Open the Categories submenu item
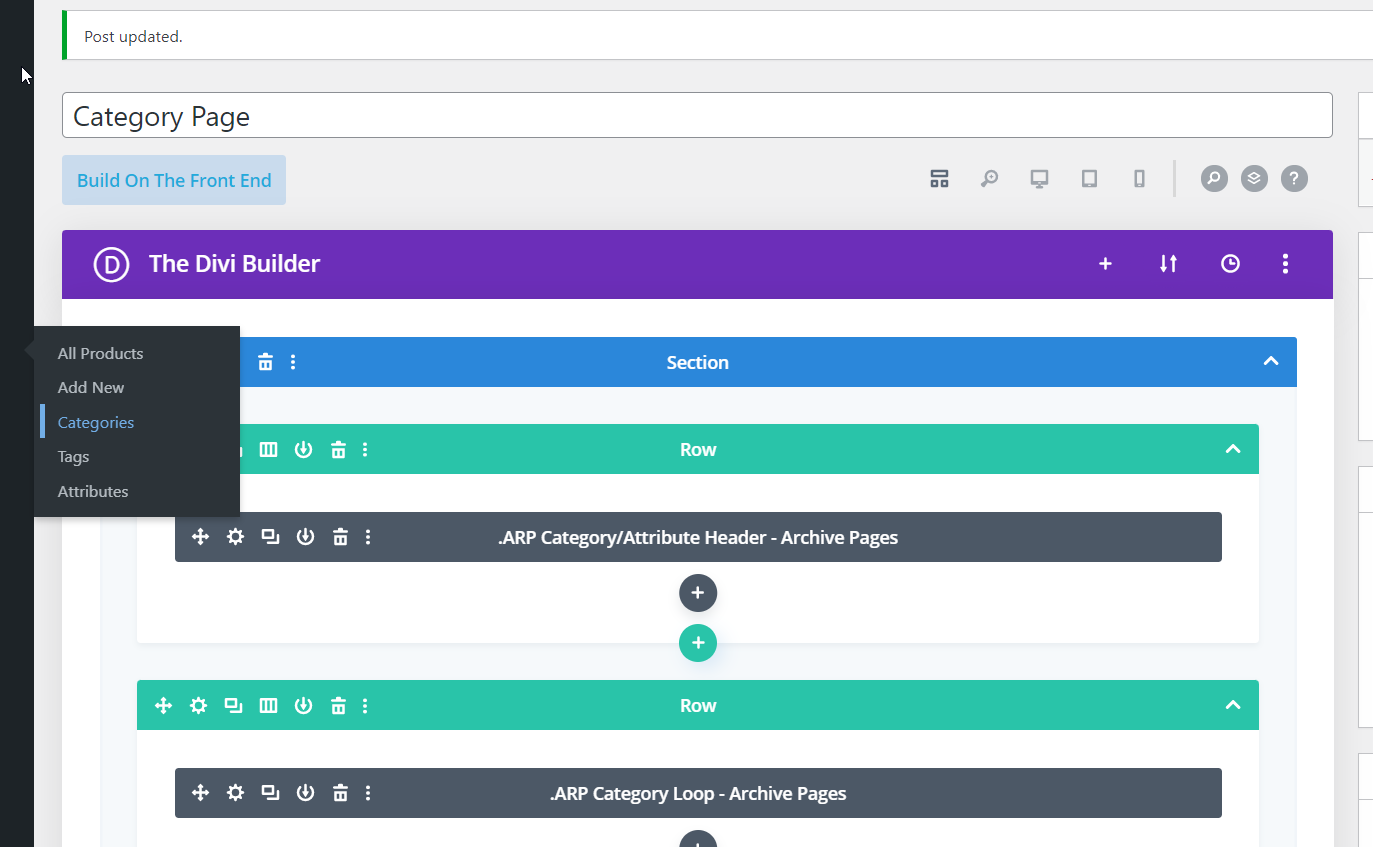 point(96,422)
